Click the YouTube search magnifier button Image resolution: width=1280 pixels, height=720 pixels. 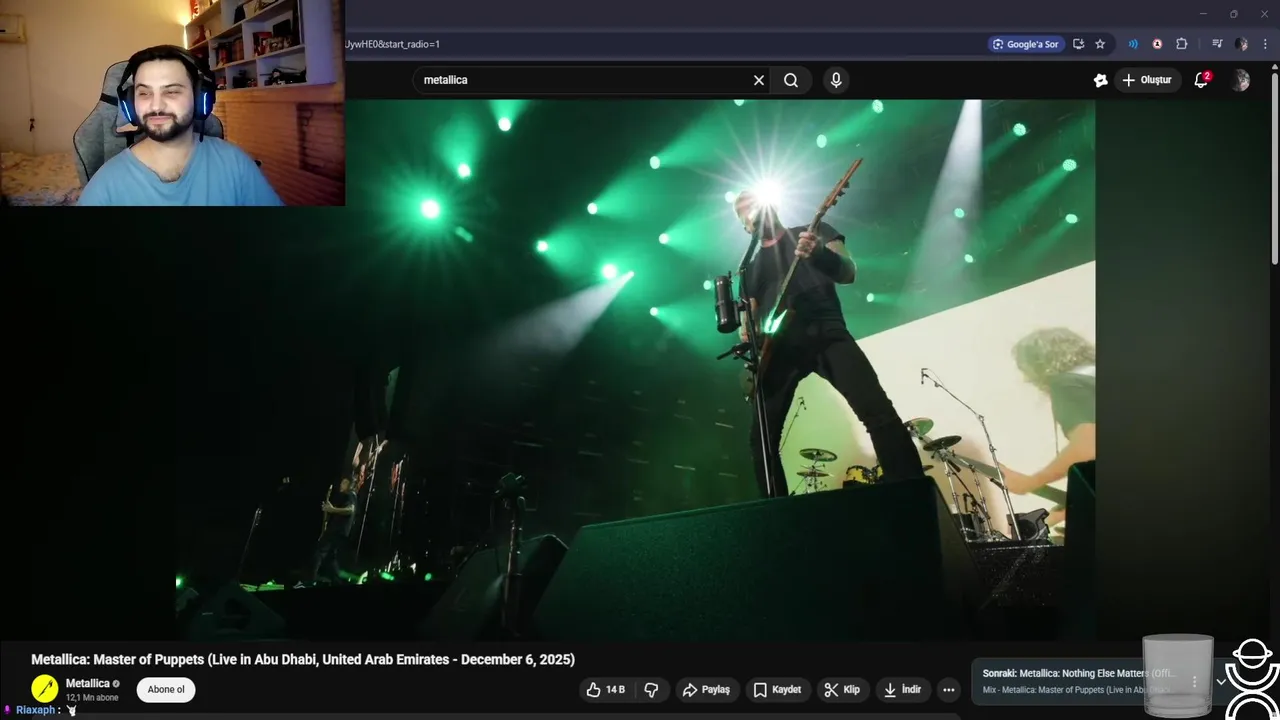791,80
